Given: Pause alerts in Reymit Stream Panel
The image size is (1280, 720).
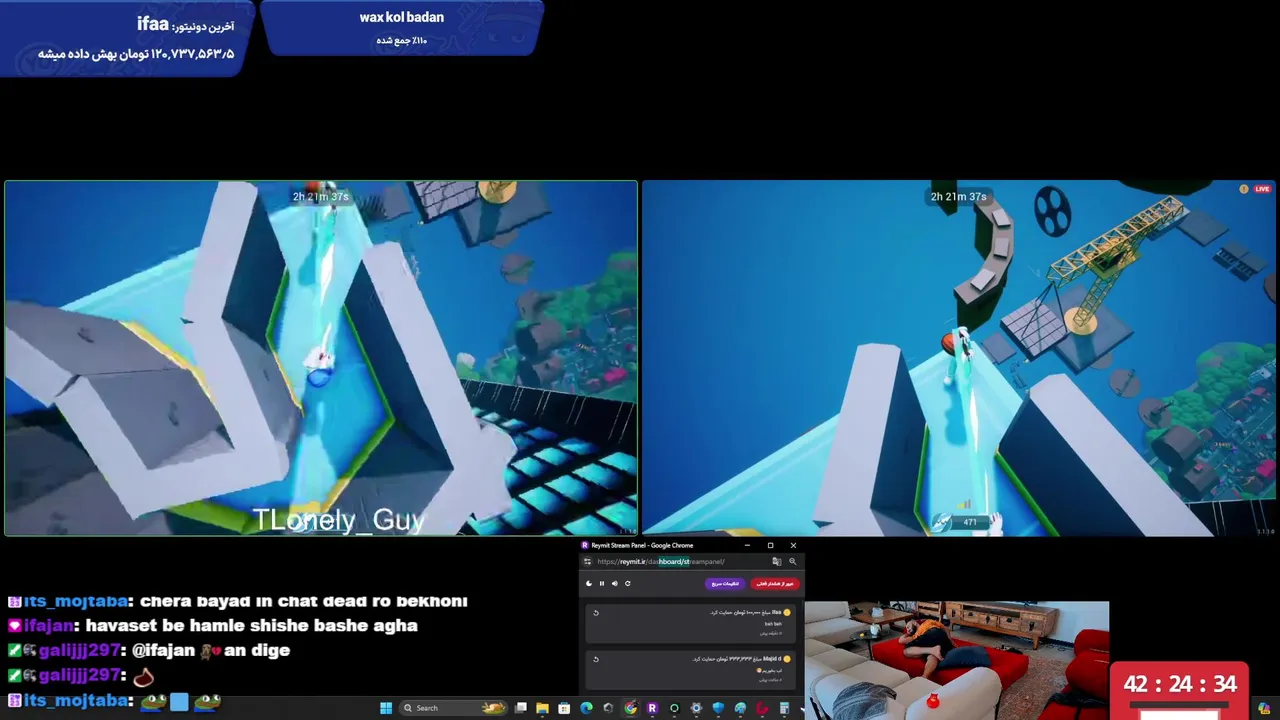Looking at the screenshot, I should tap(601, 583).
